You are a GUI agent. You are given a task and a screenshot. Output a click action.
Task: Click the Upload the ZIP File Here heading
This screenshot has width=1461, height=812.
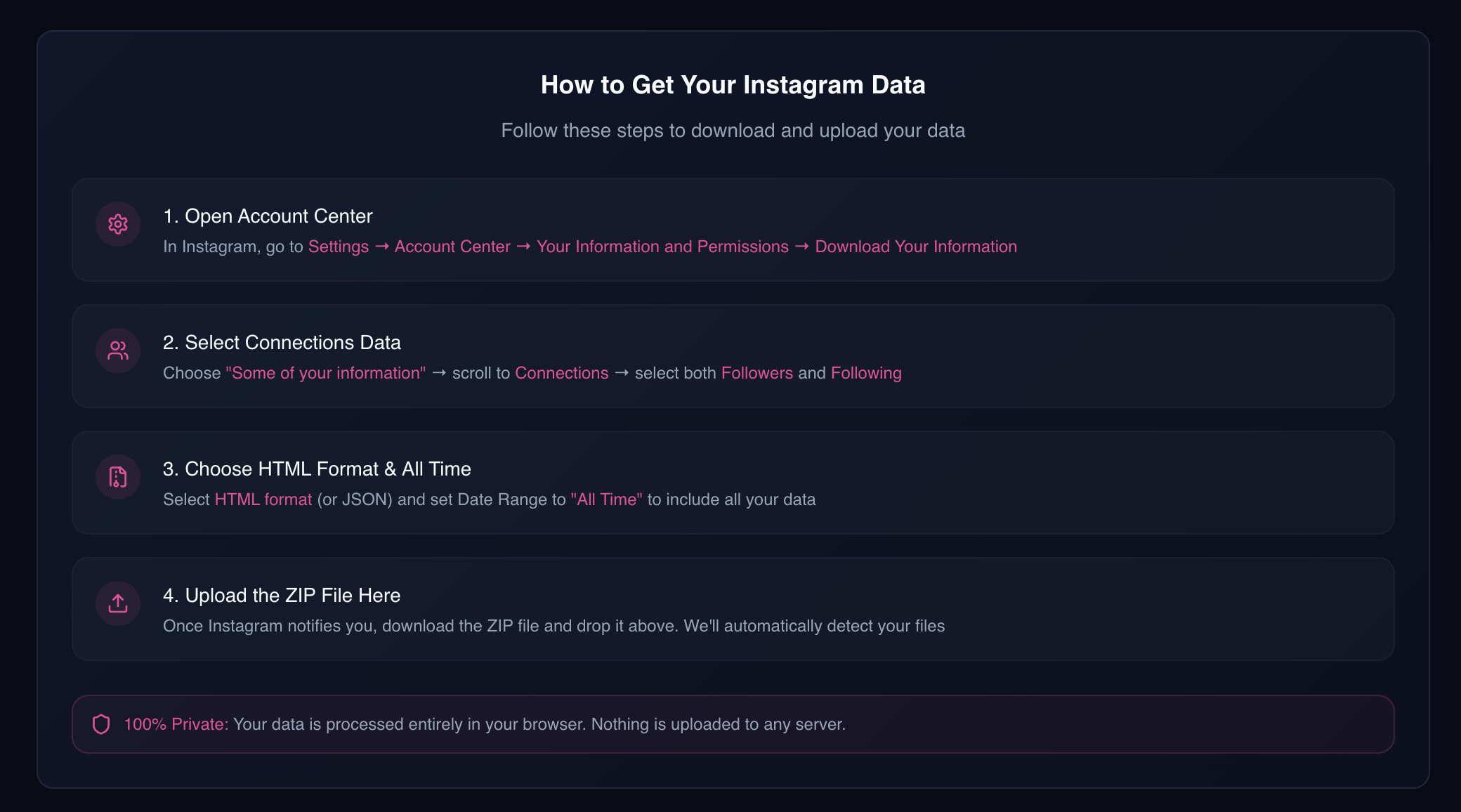pyautogui.click(x=281, y=596)
